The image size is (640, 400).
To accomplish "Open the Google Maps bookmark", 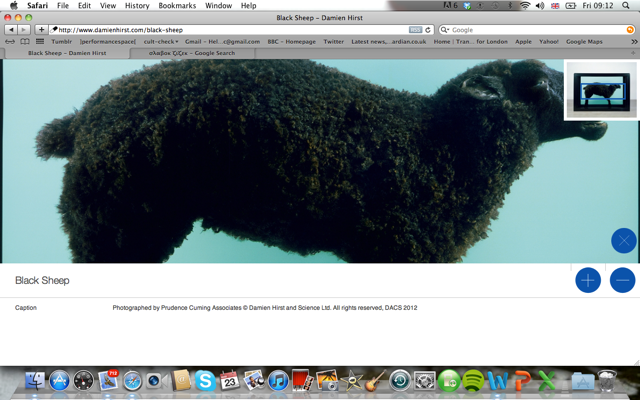I will (x=584, y=42).
